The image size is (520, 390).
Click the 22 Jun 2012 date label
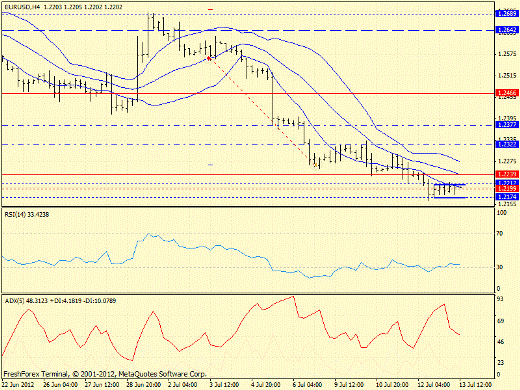tap(18, 385)
